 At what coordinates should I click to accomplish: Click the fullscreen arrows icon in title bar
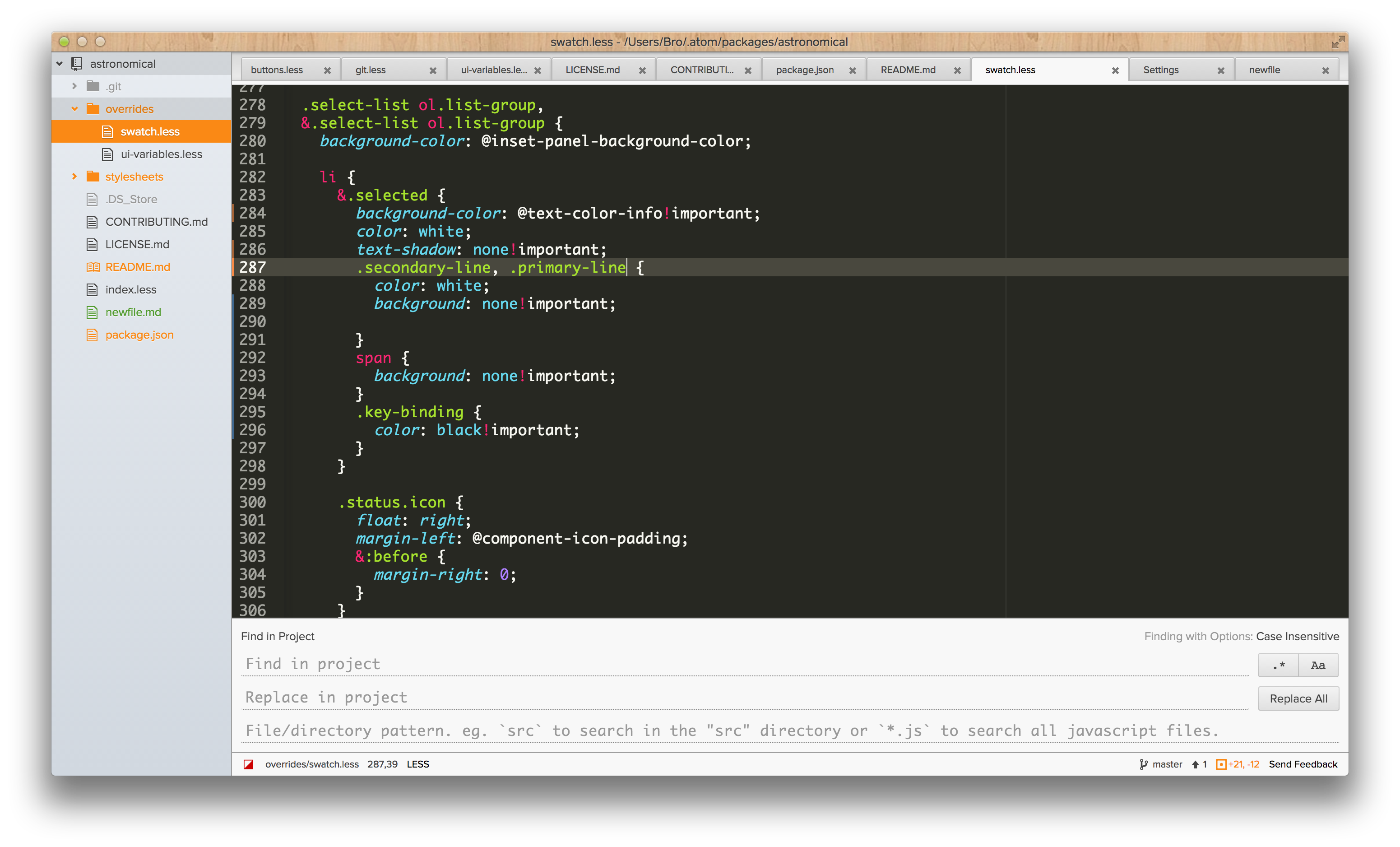(x=1338, y=42)
